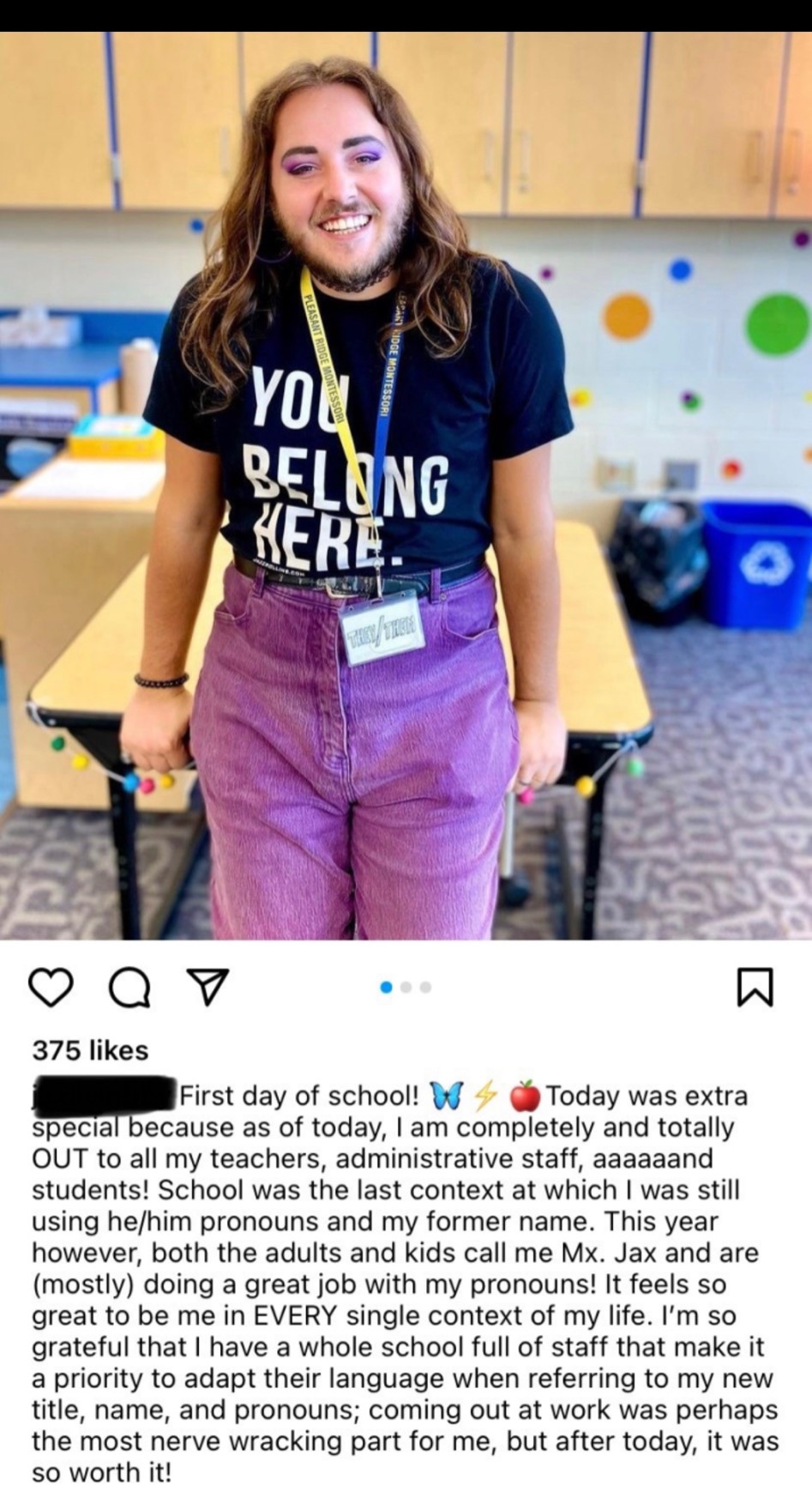Save the post with the bookmark icon
Screen dimensions: 812x1485
point(755,987)
